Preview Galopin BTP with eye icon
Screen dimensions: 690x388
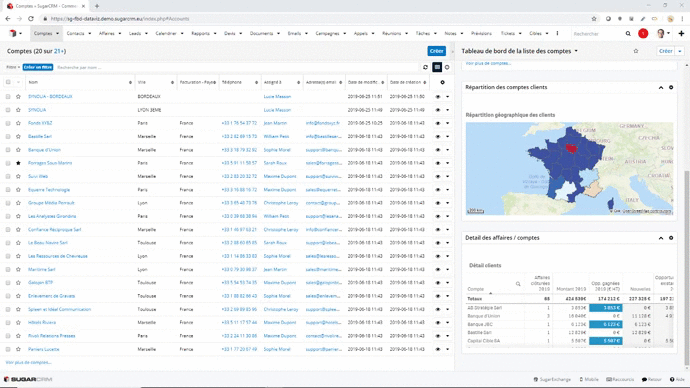point(438,282)
